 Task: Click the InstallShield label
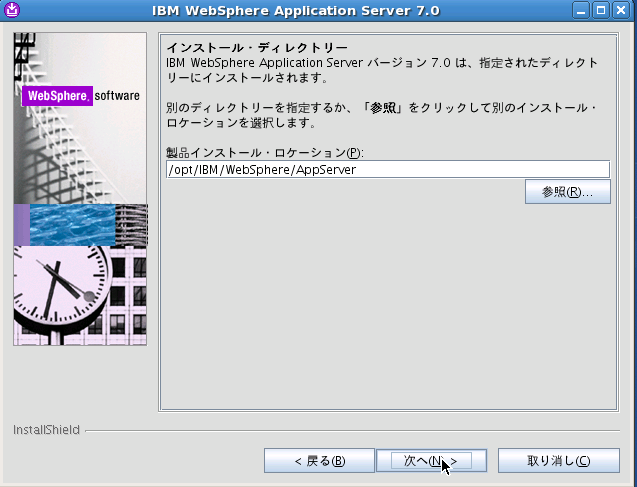pyautogui.click(x=46, y=430)
